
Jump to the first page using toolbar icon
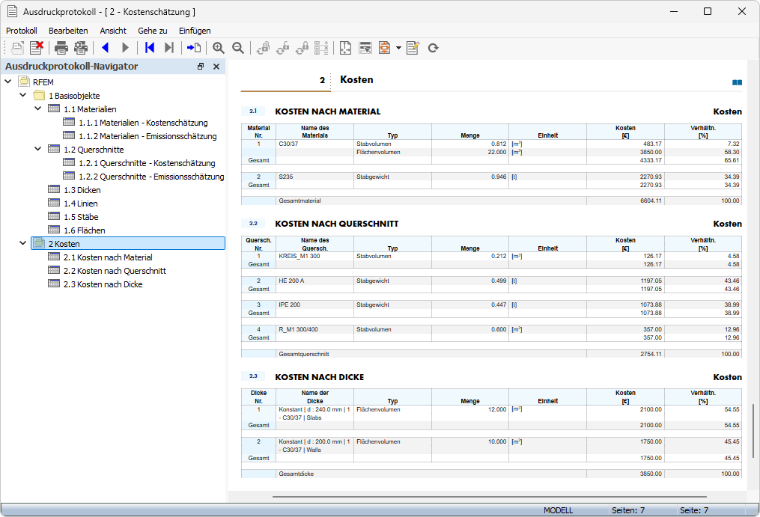[149, 47]
